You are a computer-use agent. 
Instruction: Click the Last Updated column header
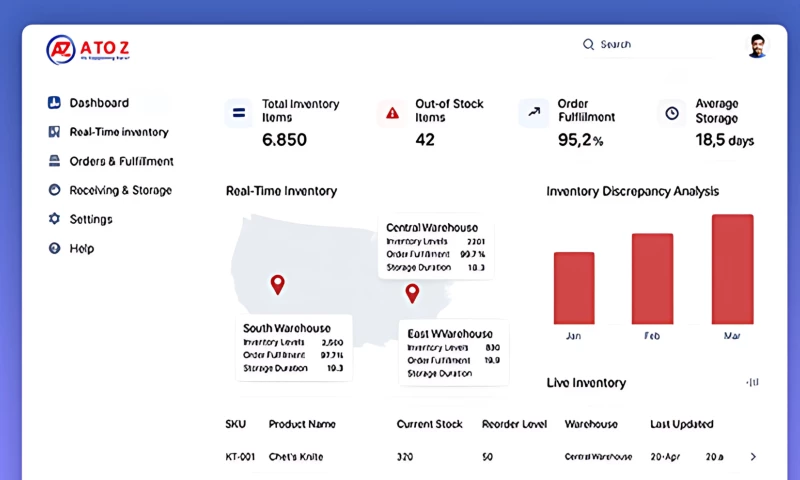click(x=682, y=424)
